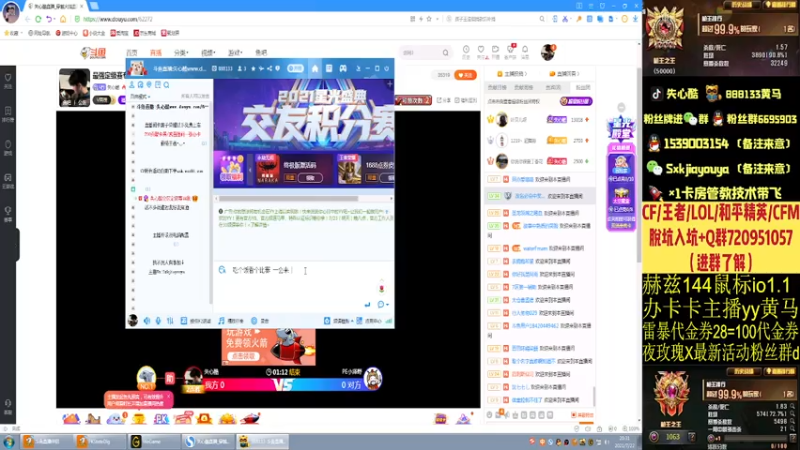Open the equalizer audio settings icon in YY
Viewport: 800px width, 450px height.
pos(170,320)
